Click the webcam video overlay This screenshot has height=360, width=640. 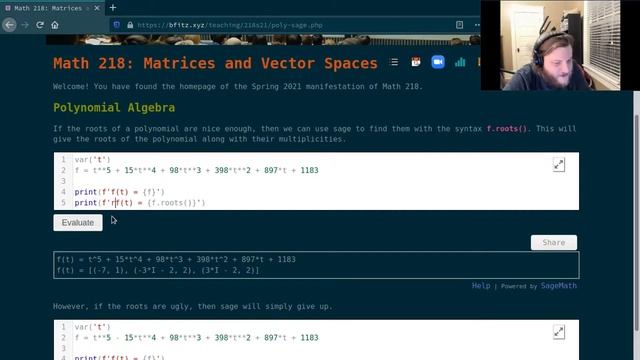[x=560, y=45]
